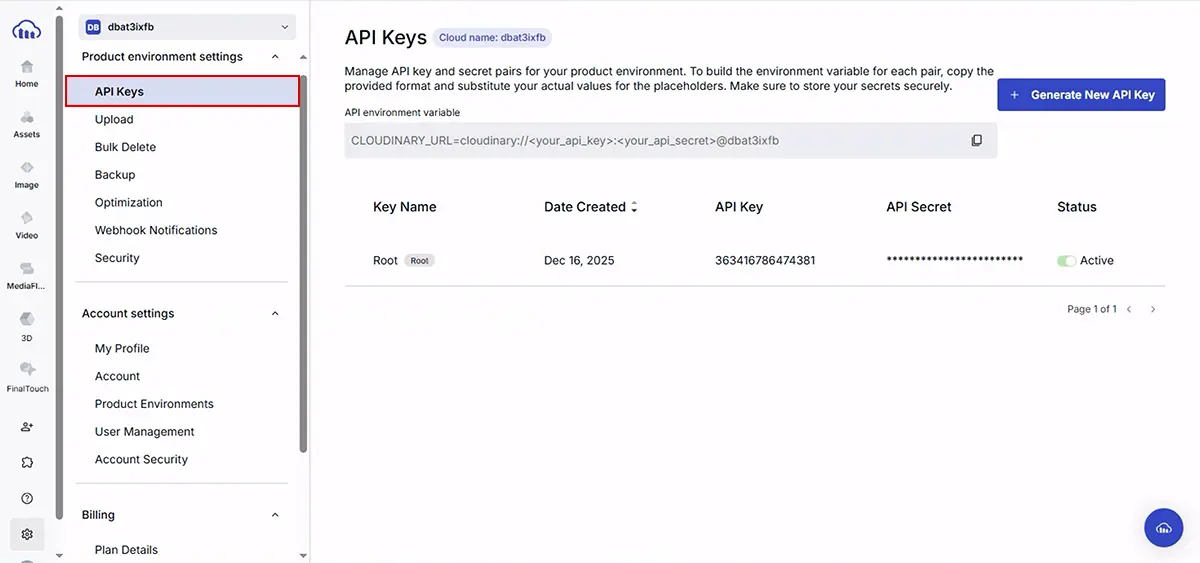
Task: Click the invite user icon
Action: (x=27, y=426)
